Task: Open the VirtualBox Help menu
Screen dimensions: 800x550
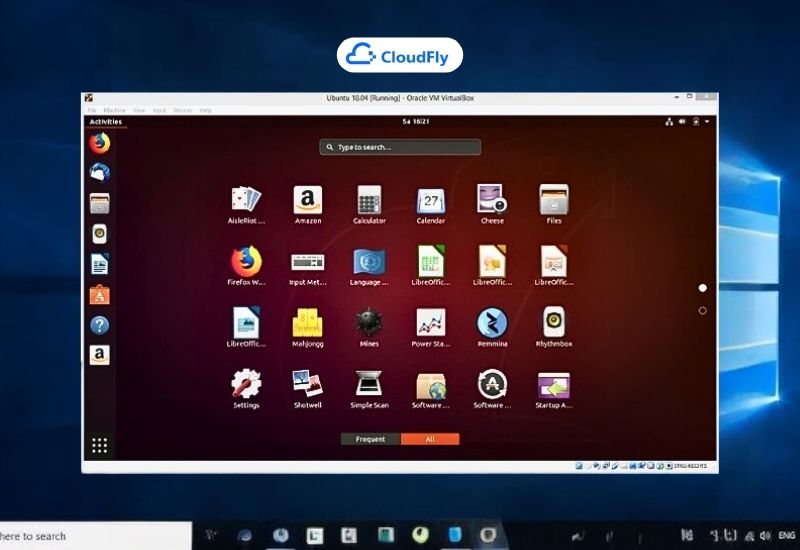Action: click(205, 110)
